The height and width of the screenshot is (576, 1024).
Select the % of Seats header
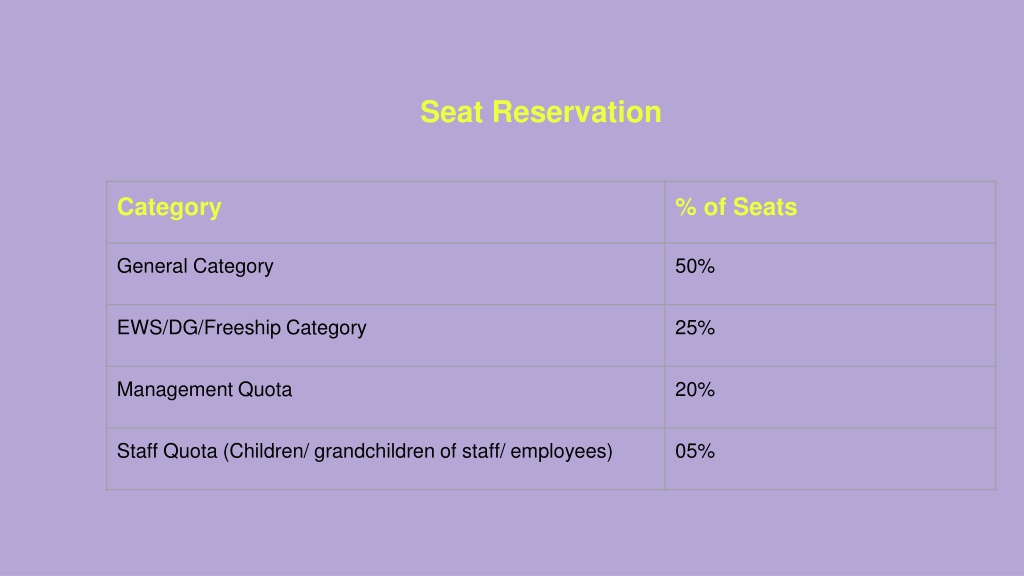736,207
